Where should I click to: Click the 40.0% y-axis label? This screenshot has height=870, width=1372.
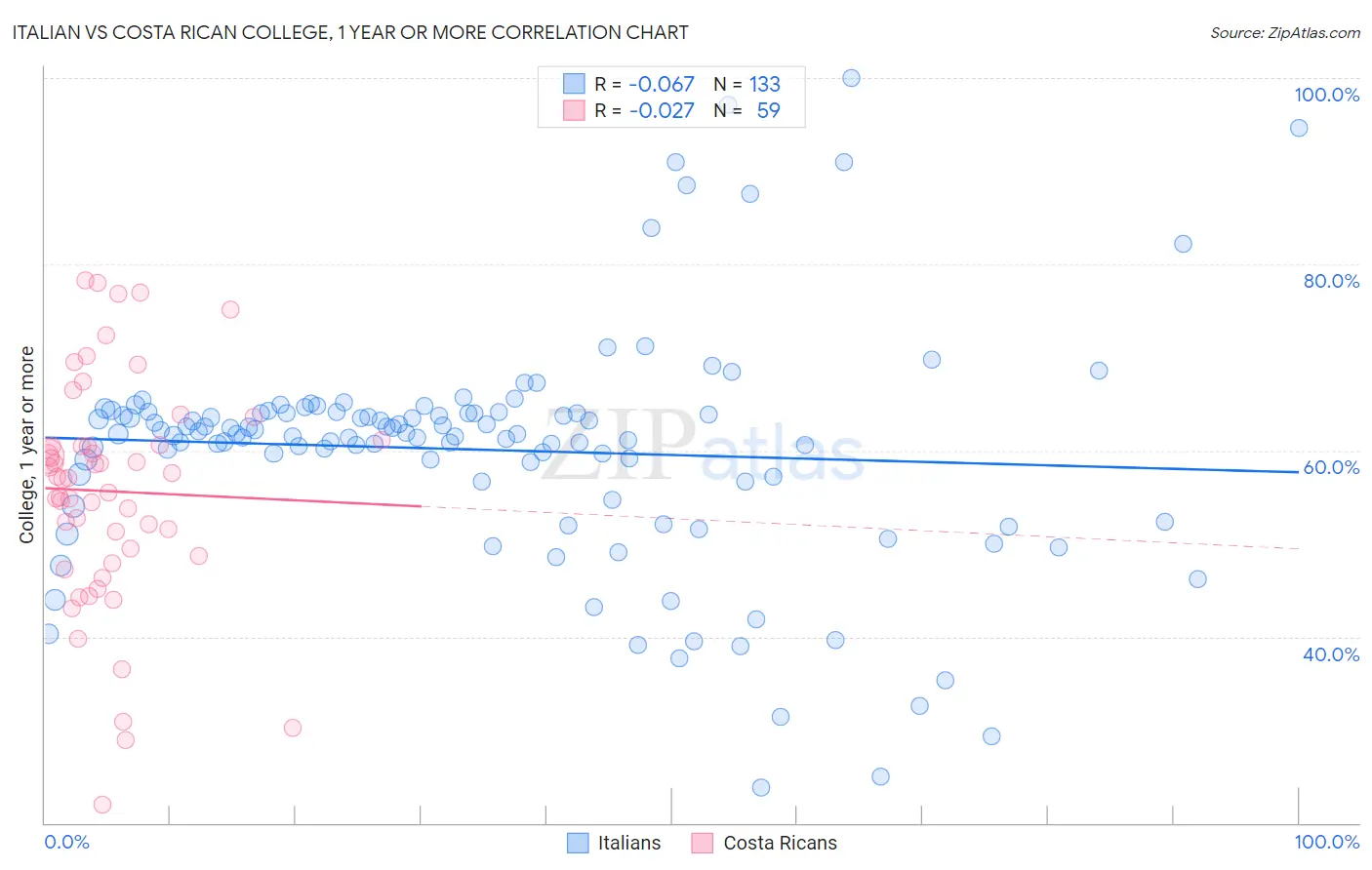1331,654
